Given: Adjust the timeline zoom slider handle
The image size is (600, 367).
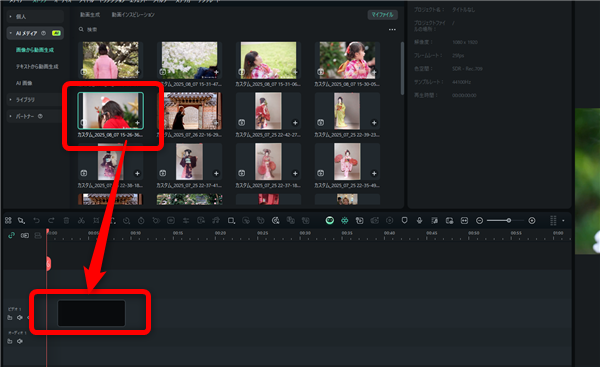Looking at the screenshot, I should [509, 220].
